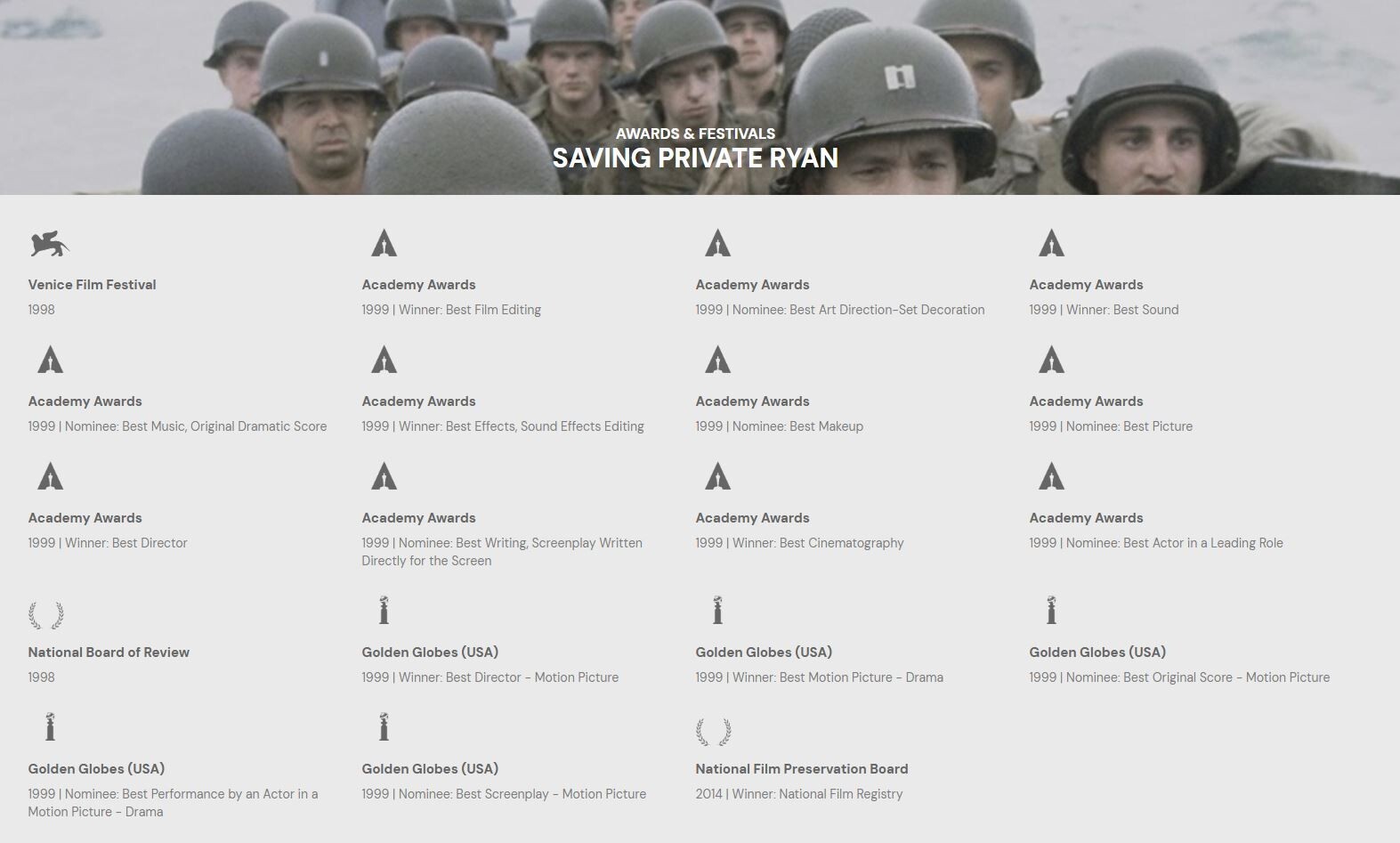
Task: Click the Golden Globe icon above Best Motion Picture - Drama
Action: pyautogui.click(x=717, y=611)
